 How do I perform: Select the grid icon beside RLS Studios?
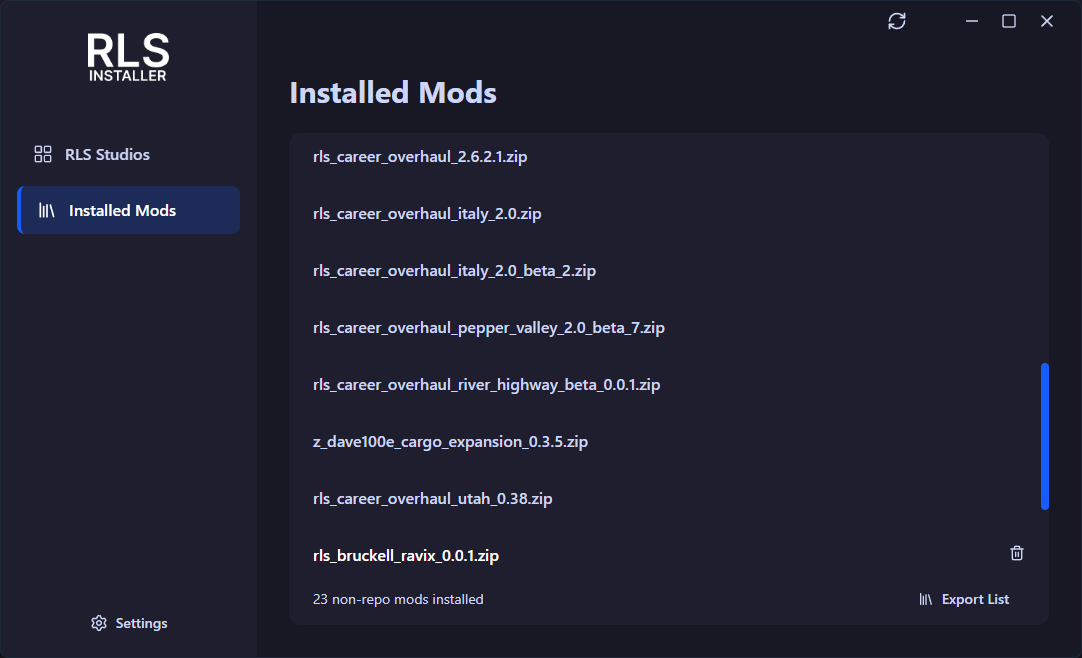[x=42, y=154]
